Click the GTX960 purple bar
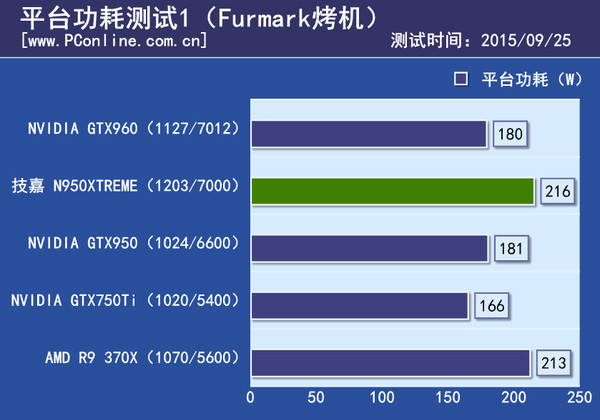The width and height of the screenshot is (600, 420). pyautogui.click(x=369, y=134)
